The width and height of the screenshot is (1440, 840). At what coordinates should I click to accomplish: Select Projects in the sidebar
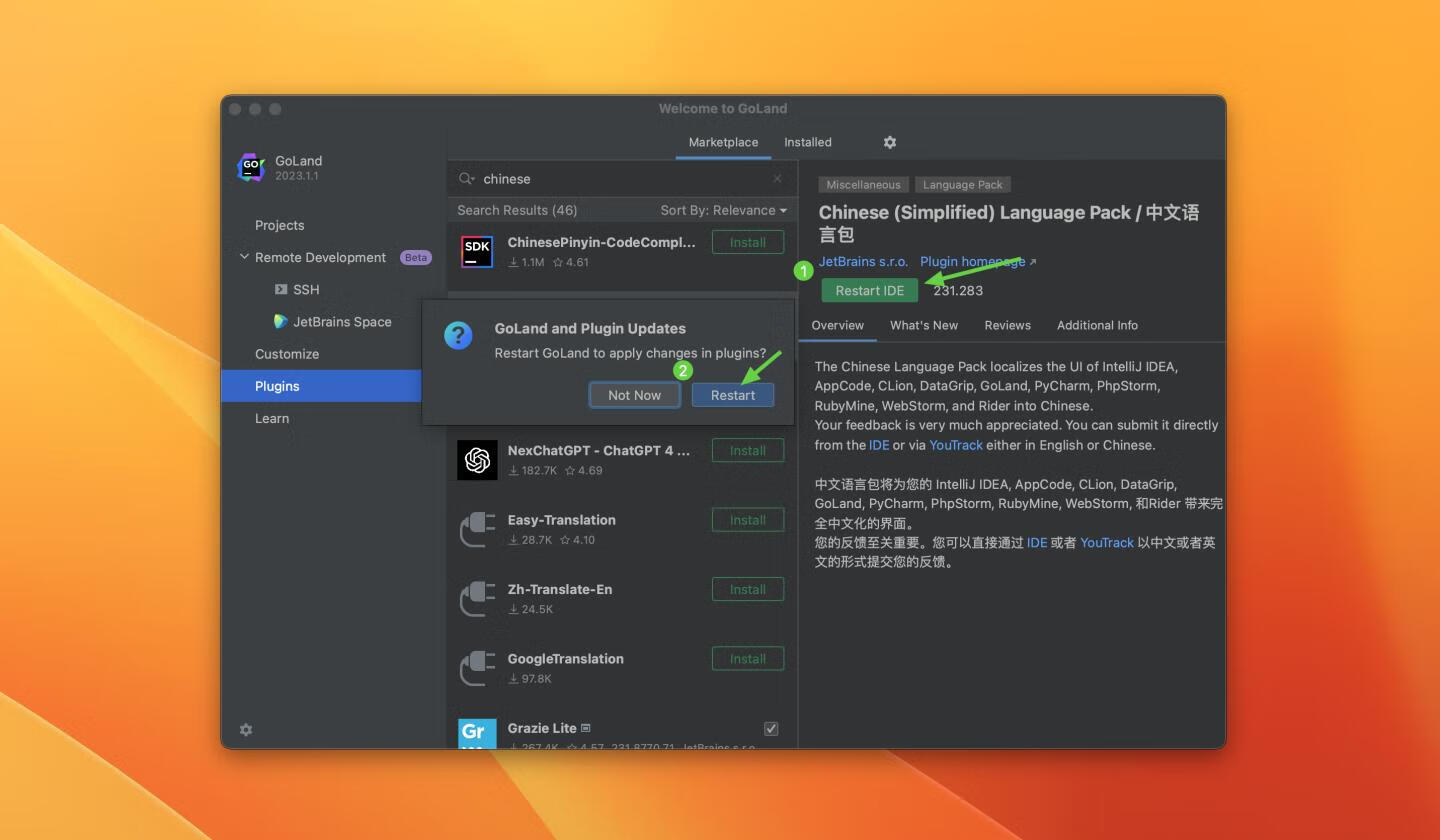pyautogui.click(x=279, y=225)
